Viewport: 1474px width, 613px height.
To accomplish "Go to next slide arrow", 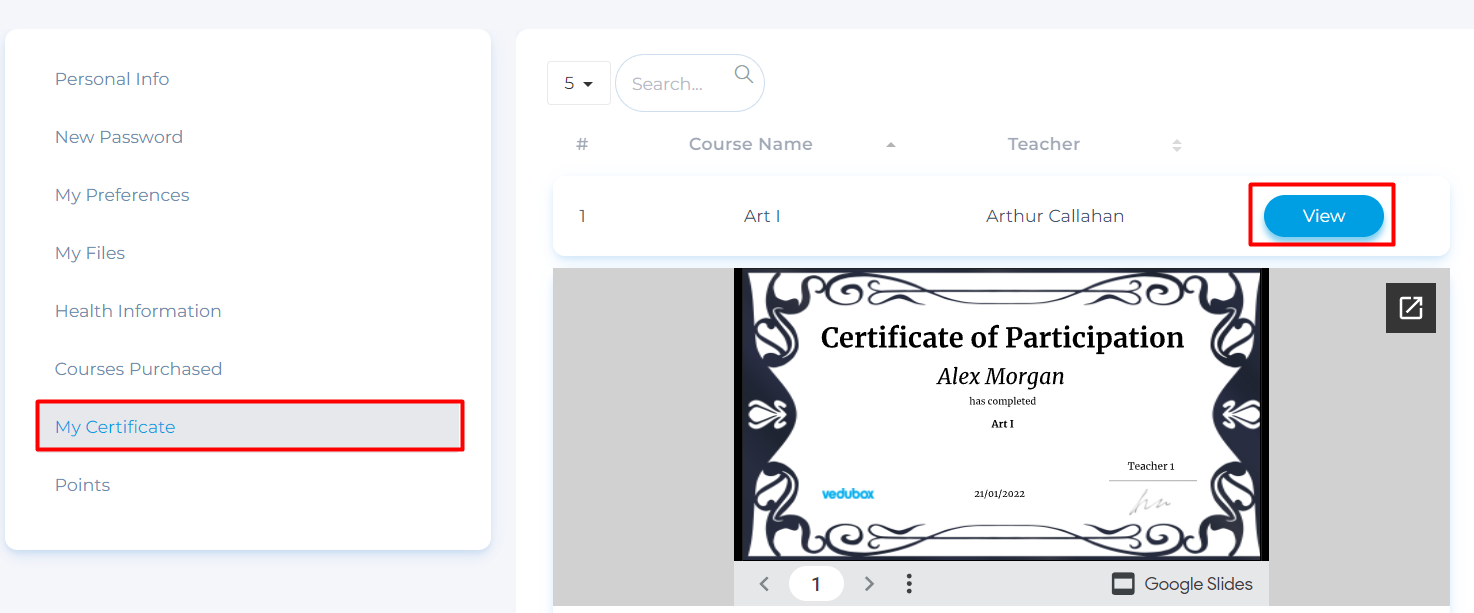I will [869, 584].
